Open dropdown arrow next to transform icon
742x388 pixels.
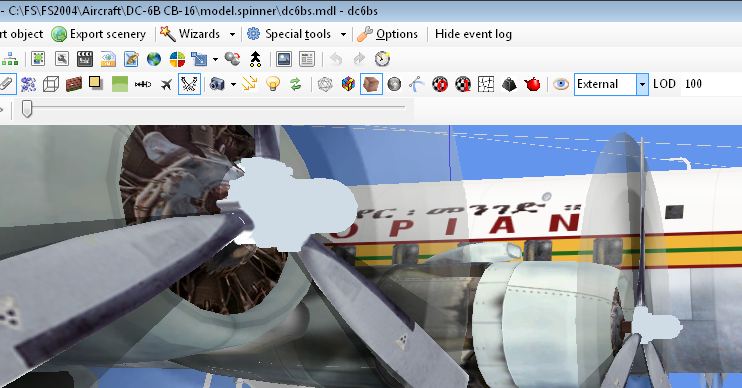pyautogui.click(x=215, y=60)
